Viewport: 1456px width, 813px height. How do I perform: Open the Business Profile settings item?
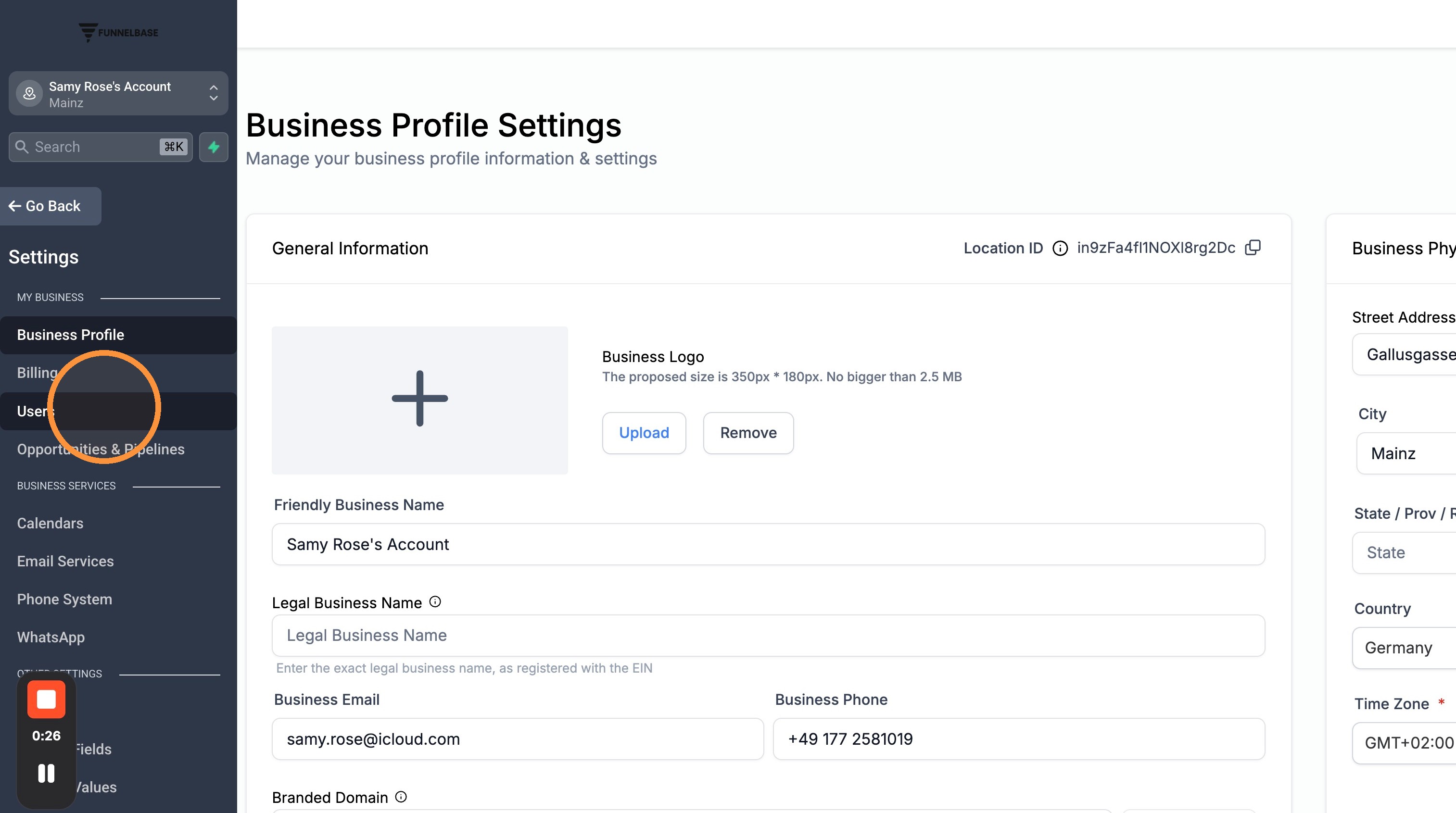(118, 335)
